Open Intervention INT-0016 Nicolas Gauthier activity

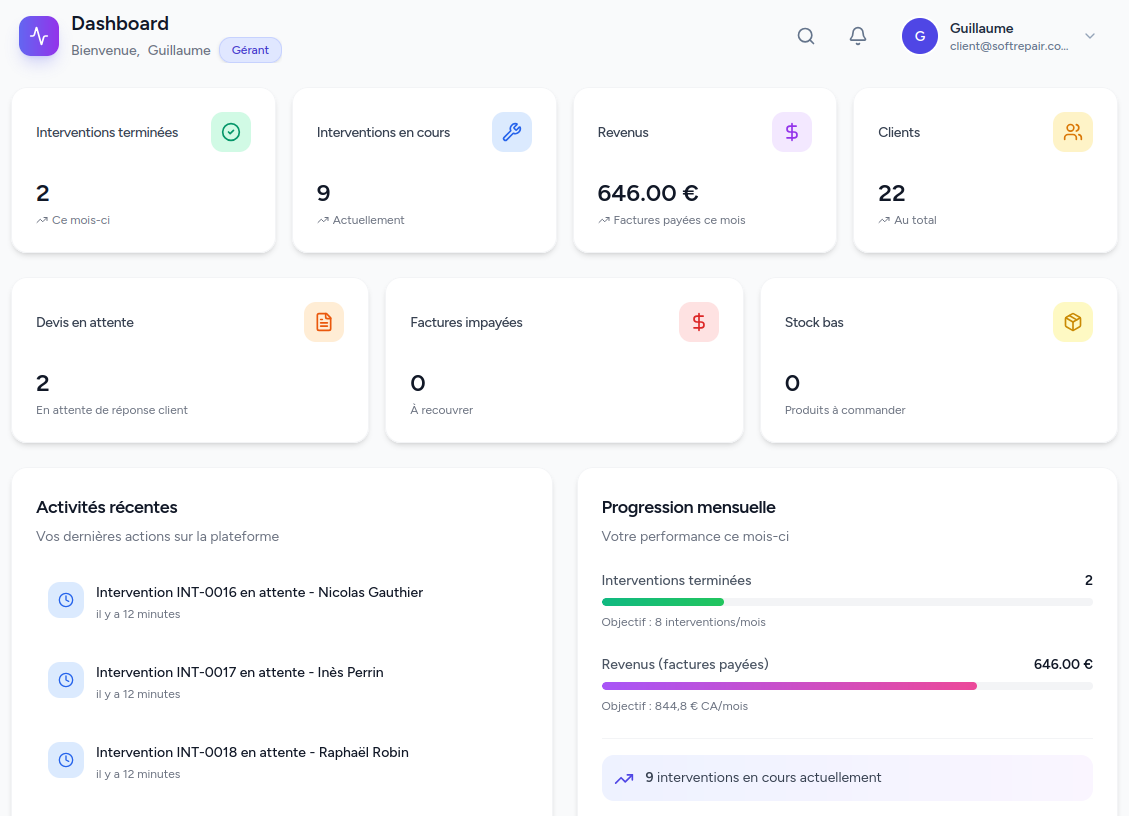click(x=259, y=592)
